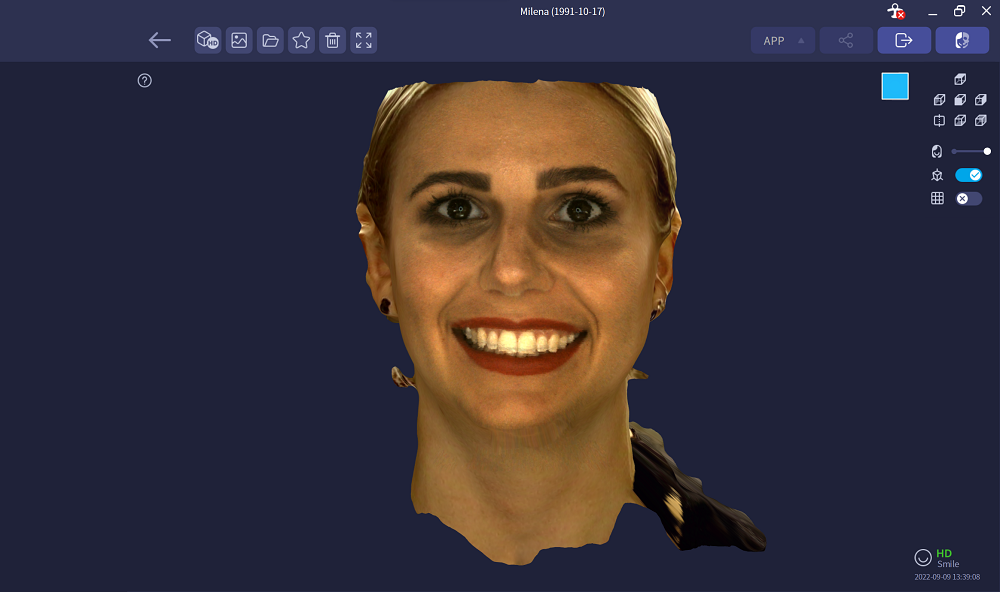This screenshot has height=592, width=1000.
Task: Change the blue background color swatch
Action: 895,86
